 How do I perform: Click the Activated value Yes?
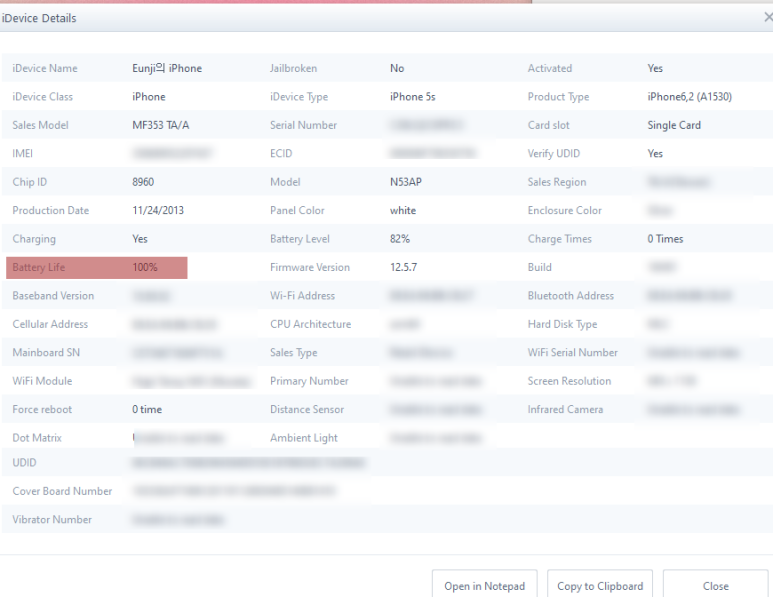coord(655,68)
